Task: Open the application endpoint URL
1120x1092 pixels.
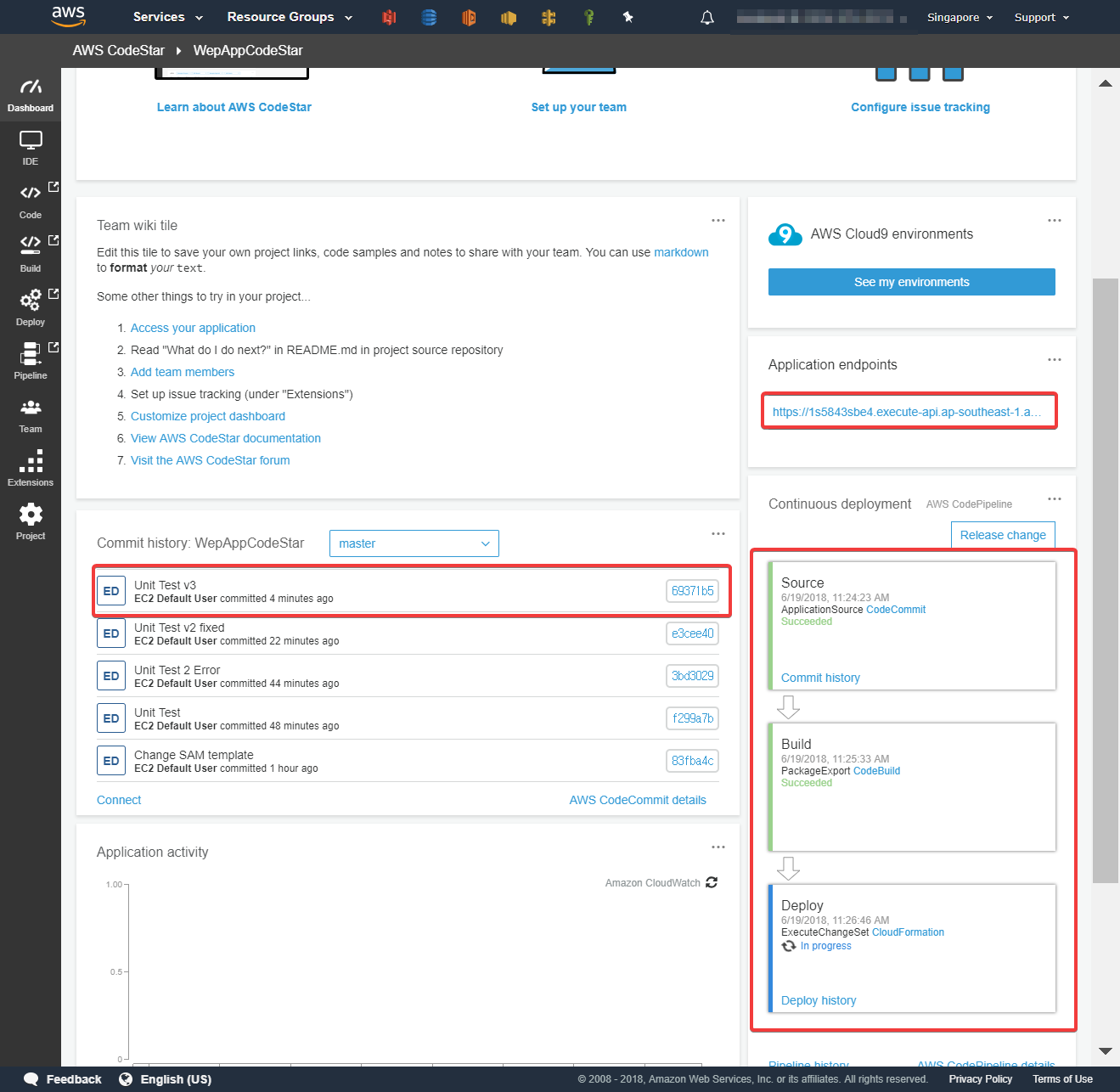Action: pyautogui.click(x=907, y=412)
